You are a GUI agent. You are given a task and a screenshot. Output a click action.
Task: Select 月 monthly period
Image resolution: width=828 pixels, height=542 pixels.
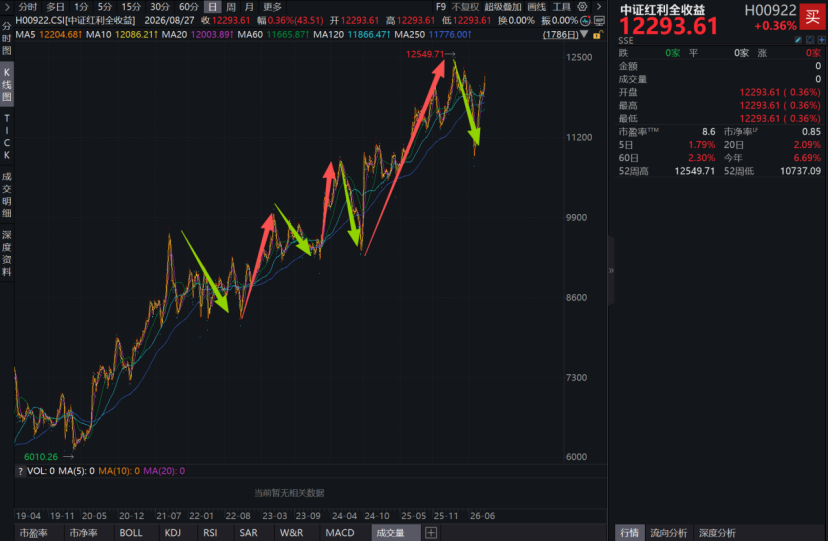[x=249, y=7]
